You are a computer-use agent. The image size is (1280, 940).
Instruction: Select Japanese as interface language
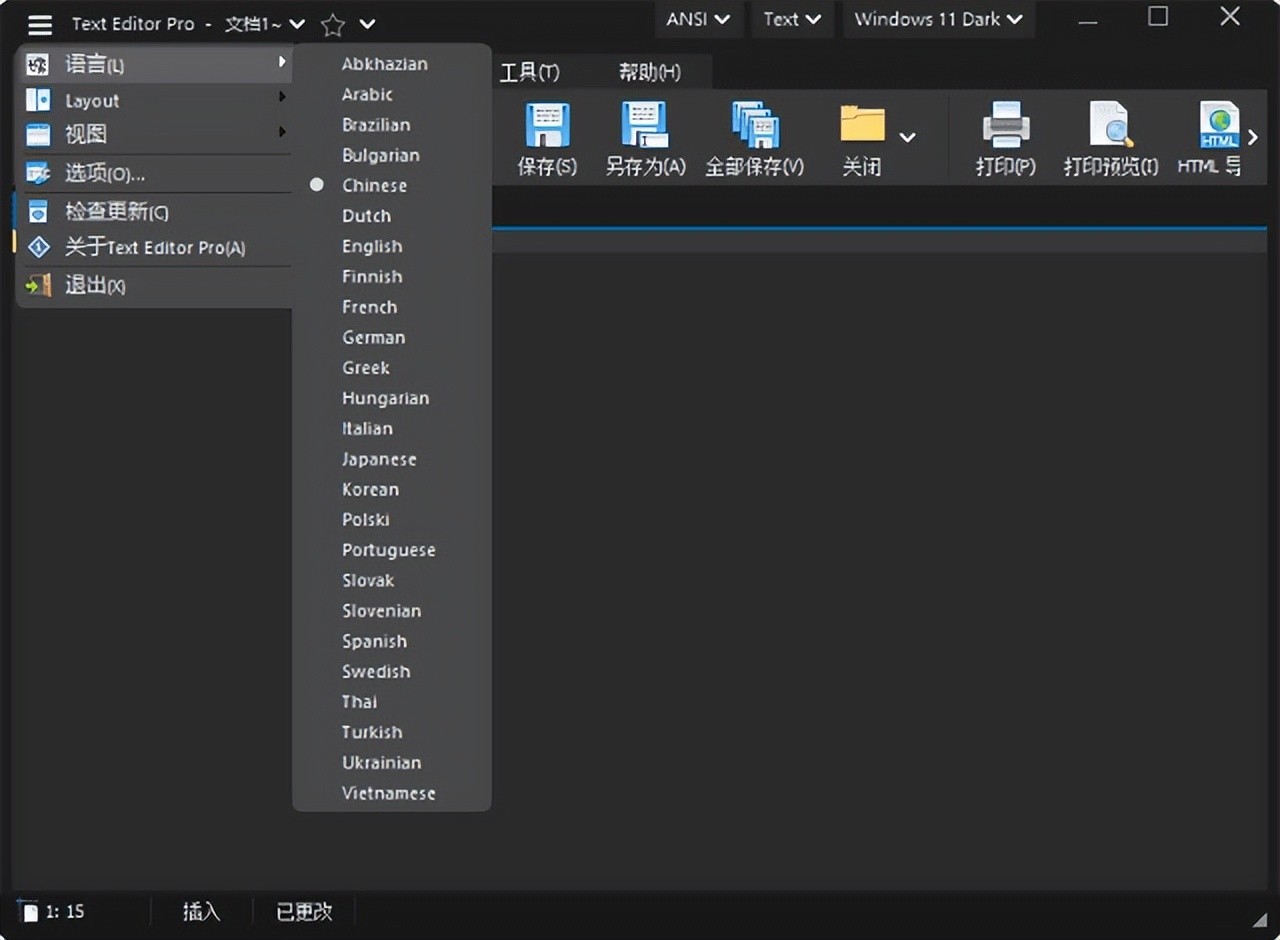point(379,459)
